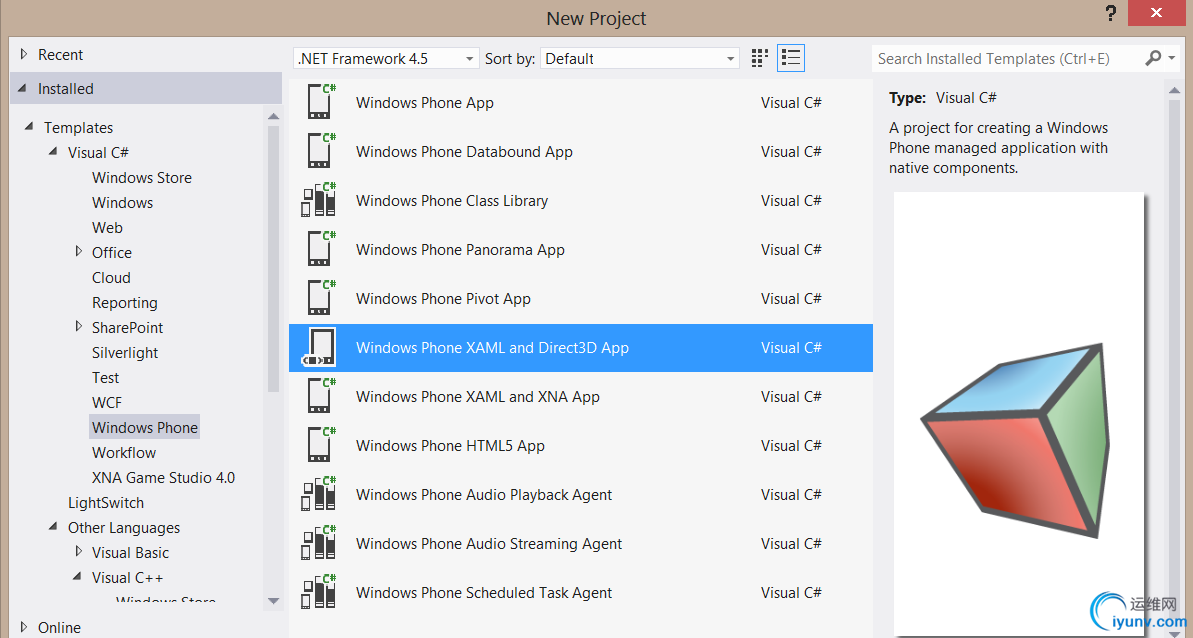Click the search magnifier icon
Viewport: 1193px width, 638px height.
(x=1154, y=58)
